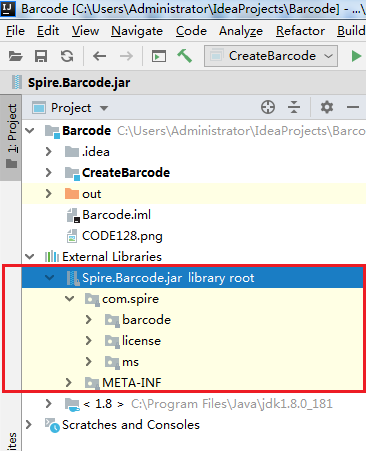
Task: Open the CreateBarcode run configuration dropdown
Action: tap(271, 56)
